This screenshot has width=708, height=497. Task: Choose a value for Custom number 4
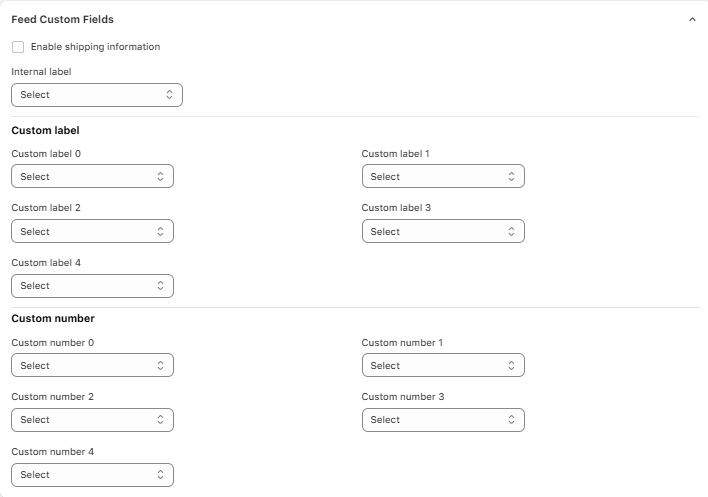[92, 475]
